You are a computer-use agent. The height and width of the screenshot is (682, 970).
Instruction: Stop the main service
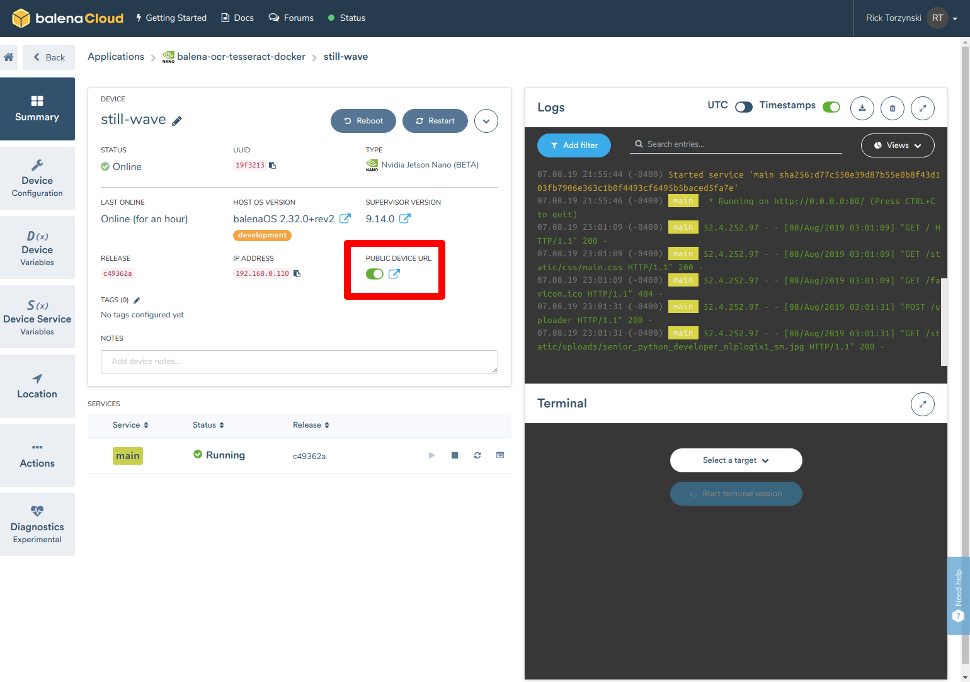tap(454, 455)
